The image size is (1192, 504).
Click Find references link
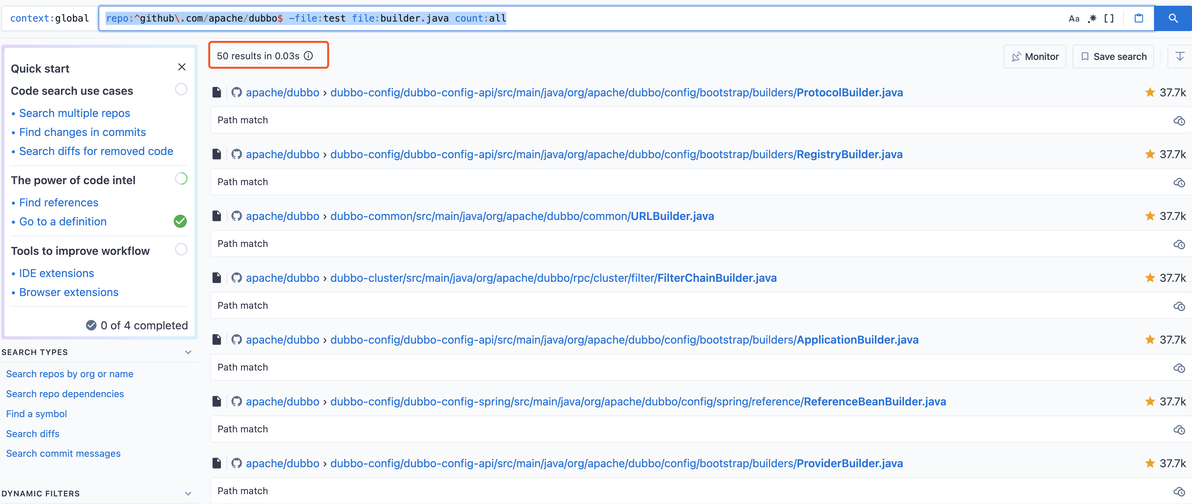(59, 202)
